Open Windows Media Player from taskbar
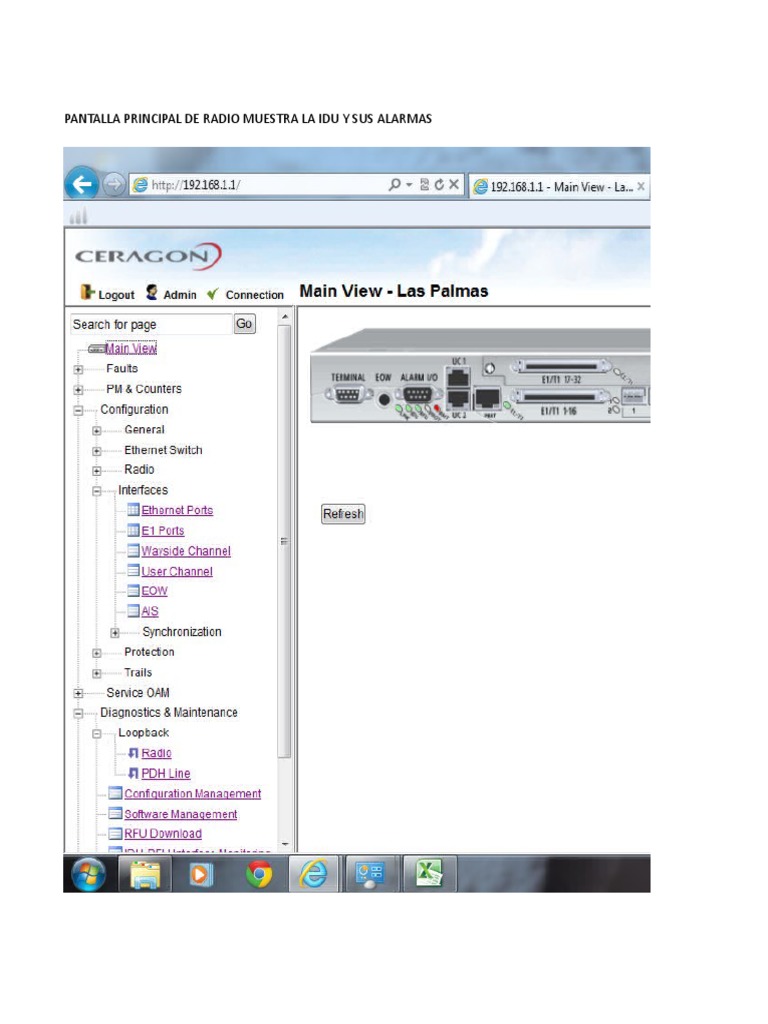 coord(201,874)
